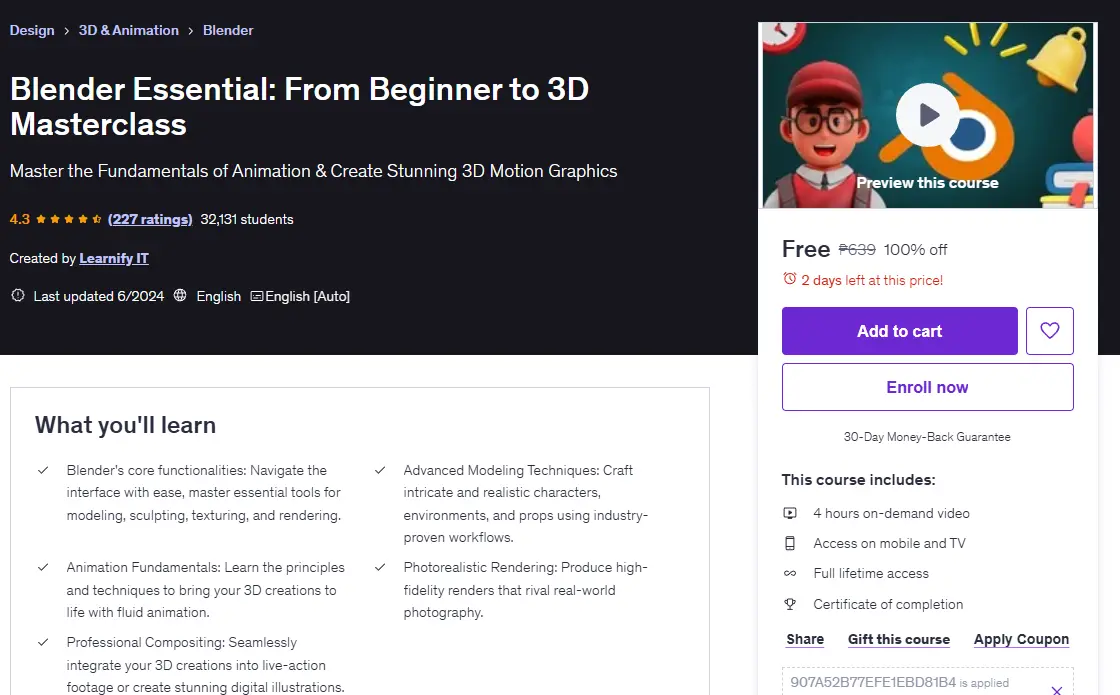This screenshot has width=1120, height=695.
Task: Click the Free price label
Action: click(x=806, y=249)
